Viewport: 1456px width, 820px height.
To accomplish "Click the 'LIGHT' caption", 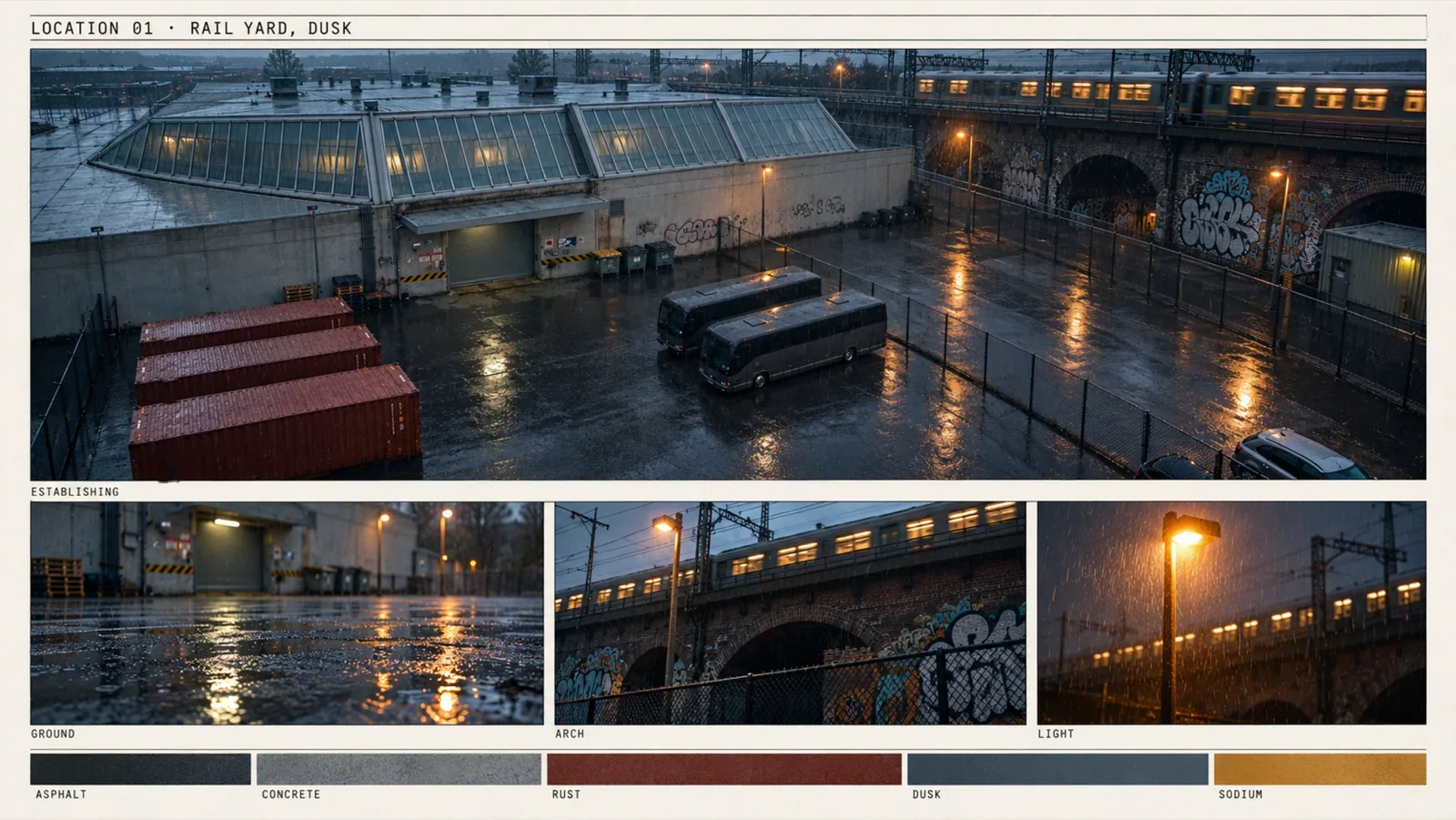I will [1056, 734].
